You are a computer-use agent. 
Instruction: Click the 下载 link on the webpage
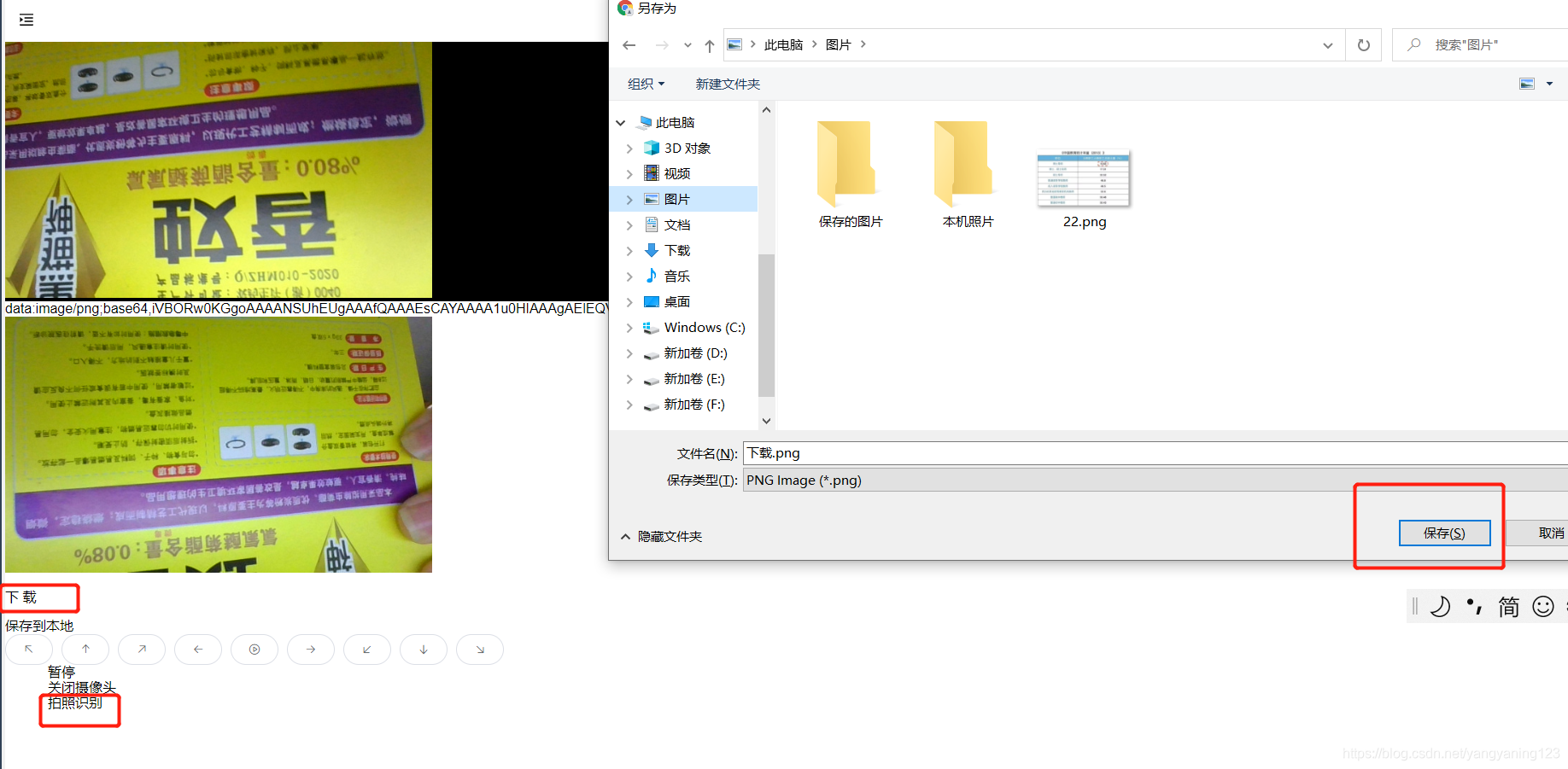click(x=21, y=597)
